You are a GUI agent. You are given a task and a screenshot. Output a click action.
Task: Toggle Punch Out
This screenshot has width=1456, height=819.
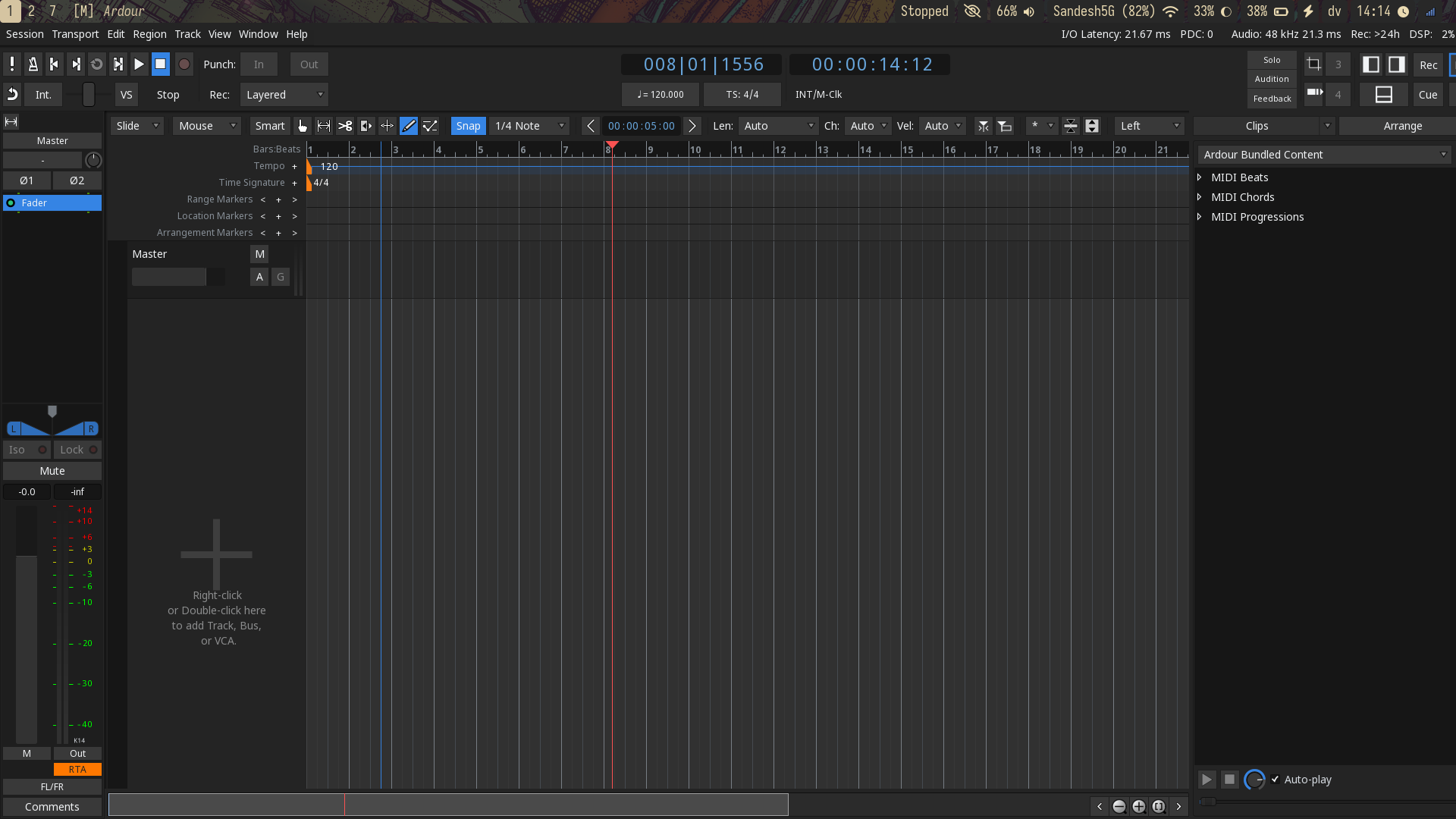(x=309, y=64)
